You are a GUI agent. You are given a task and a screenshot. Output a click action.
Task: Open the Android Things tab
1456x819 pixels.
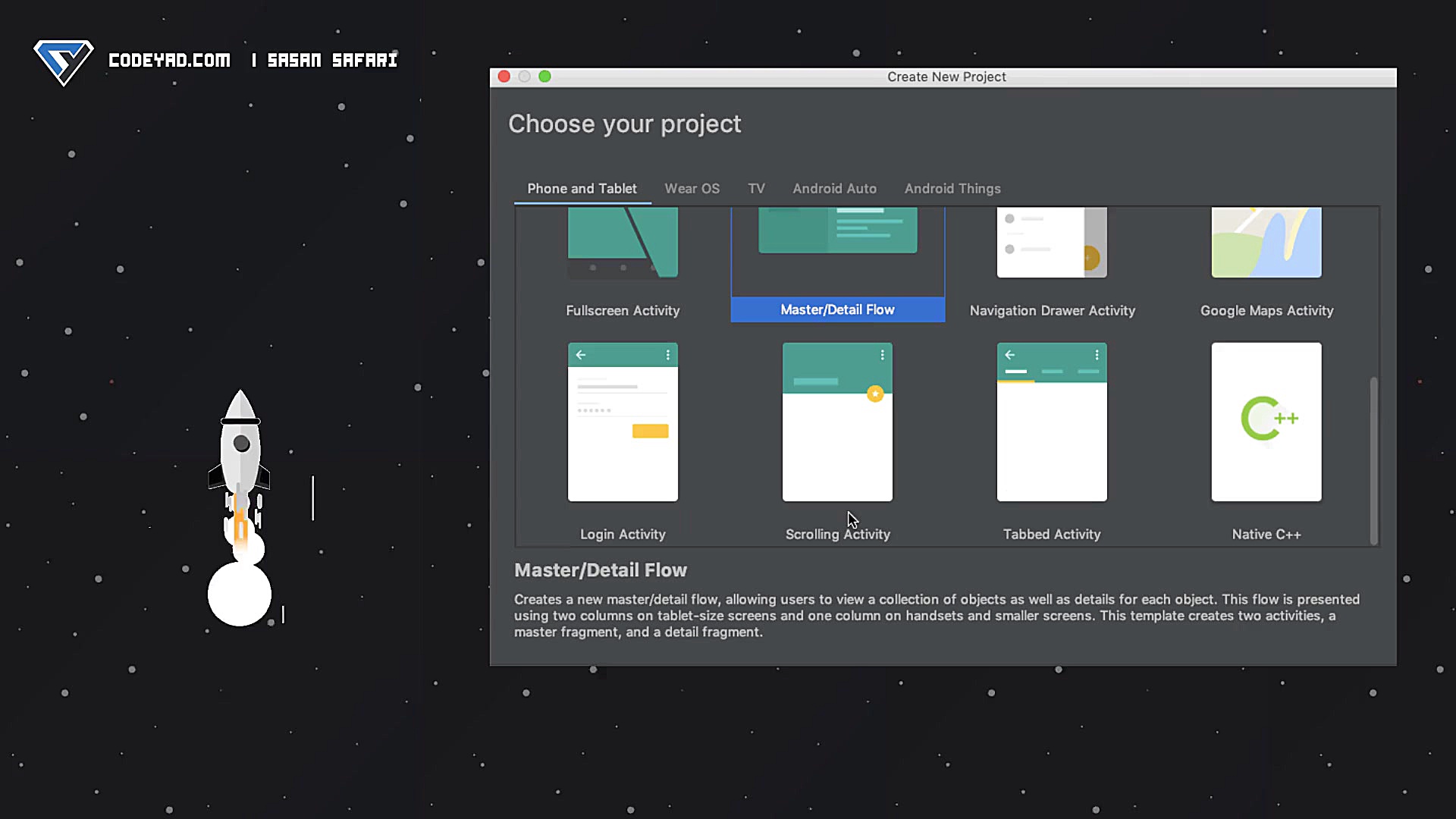[952, 189]
